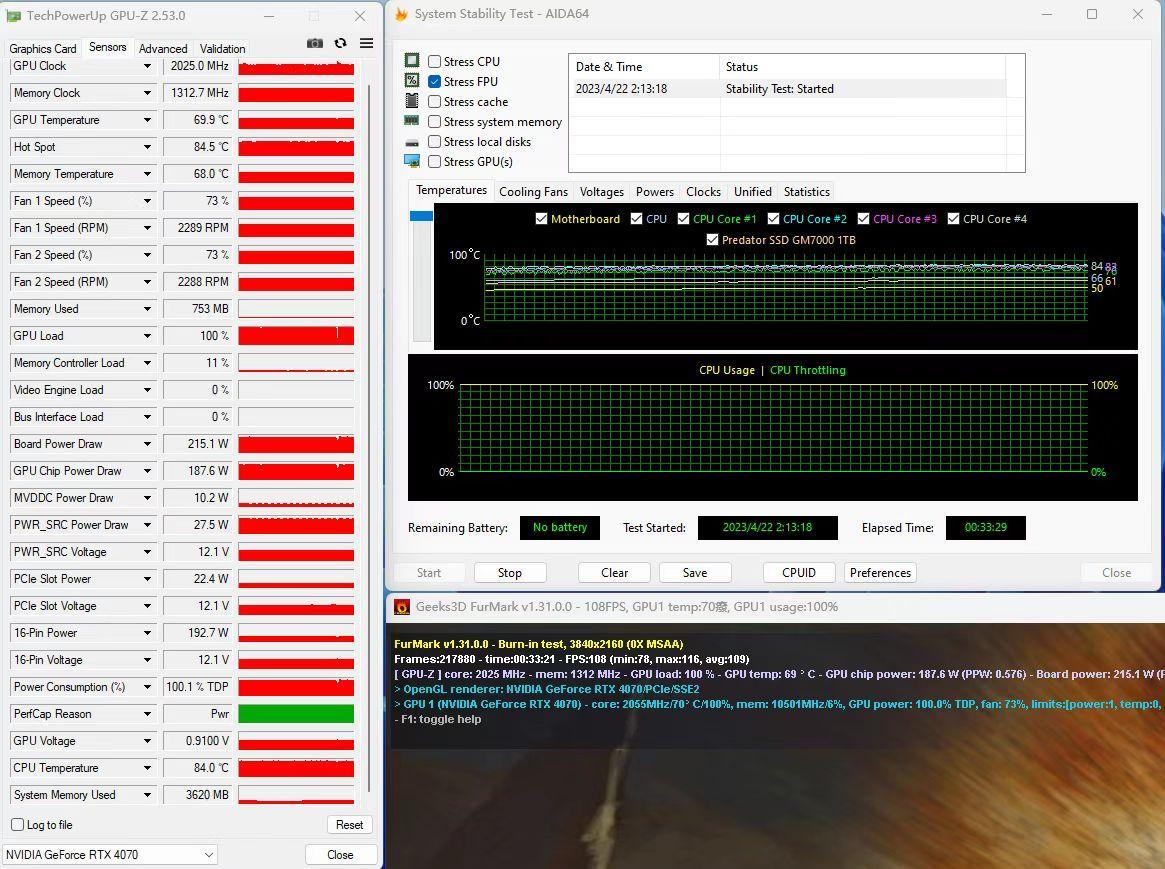Open GPU Clock sensor dropdown arrow
The width and height of the screenshot is (1165, 869).
click(x=147, y=66)
